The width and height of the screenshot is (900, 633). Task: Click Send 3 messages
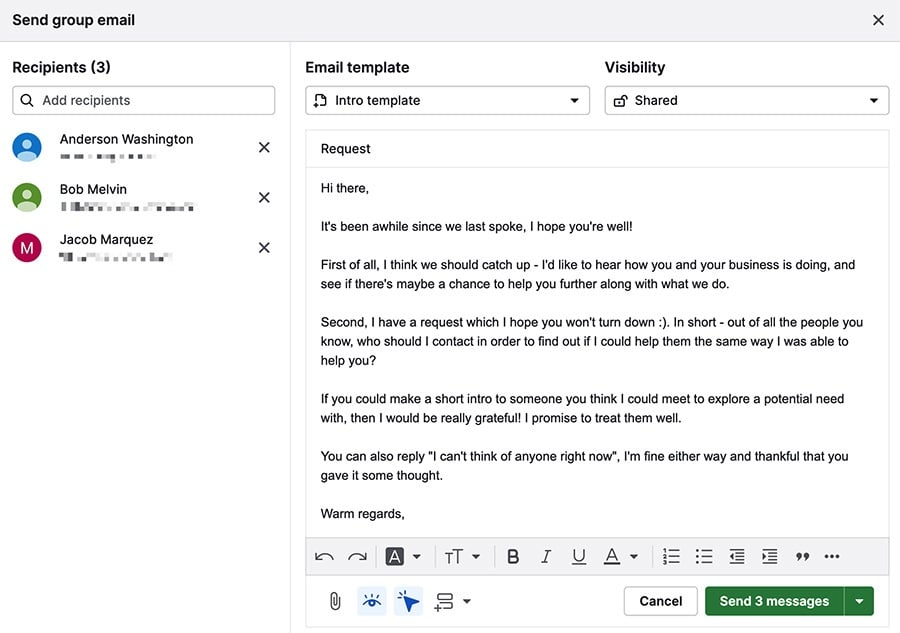pos(773,600)
